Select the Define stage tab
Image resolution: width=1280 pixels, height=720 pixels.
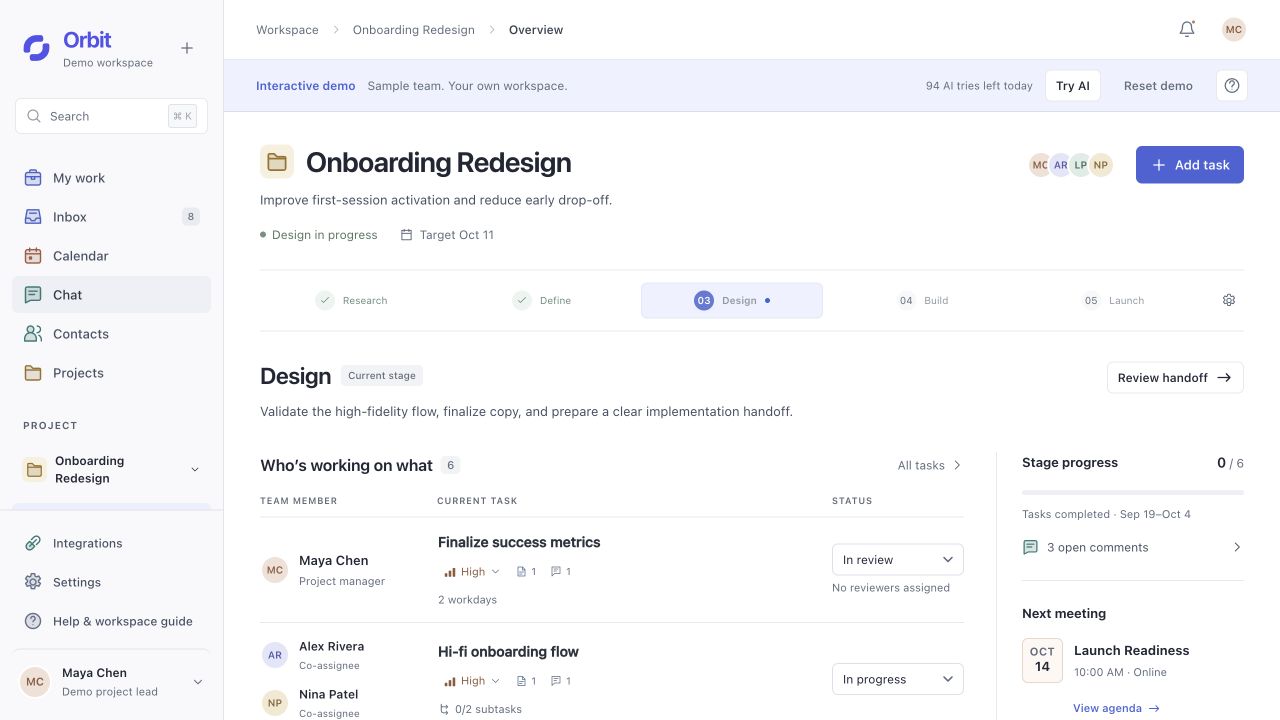point(542,300)
